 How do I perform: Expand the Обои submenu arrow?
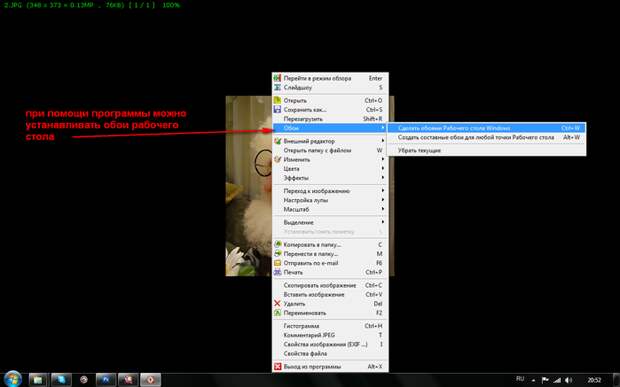coord(383,128)
